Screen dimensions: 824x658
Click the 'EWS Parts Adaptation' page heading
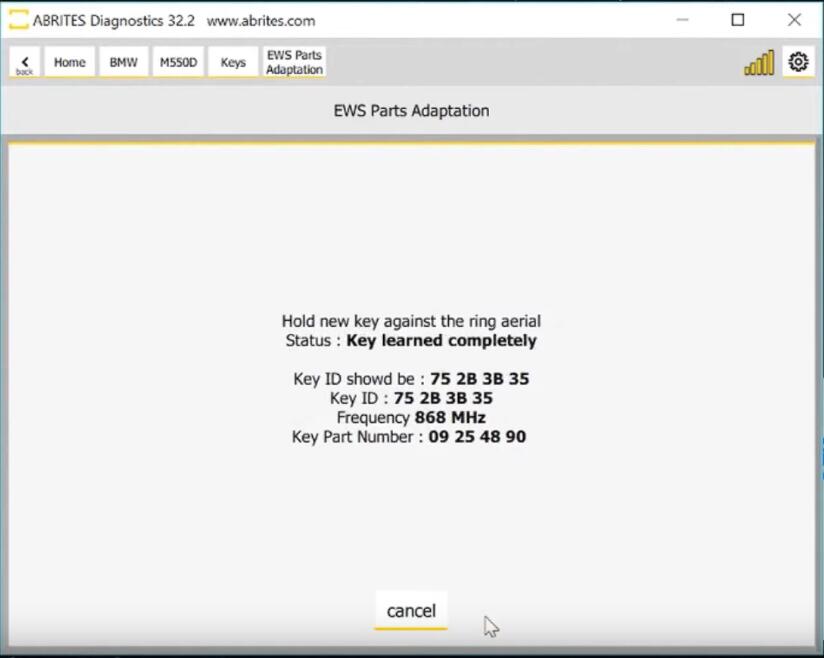pyautogui.click(x=411, y=111)
